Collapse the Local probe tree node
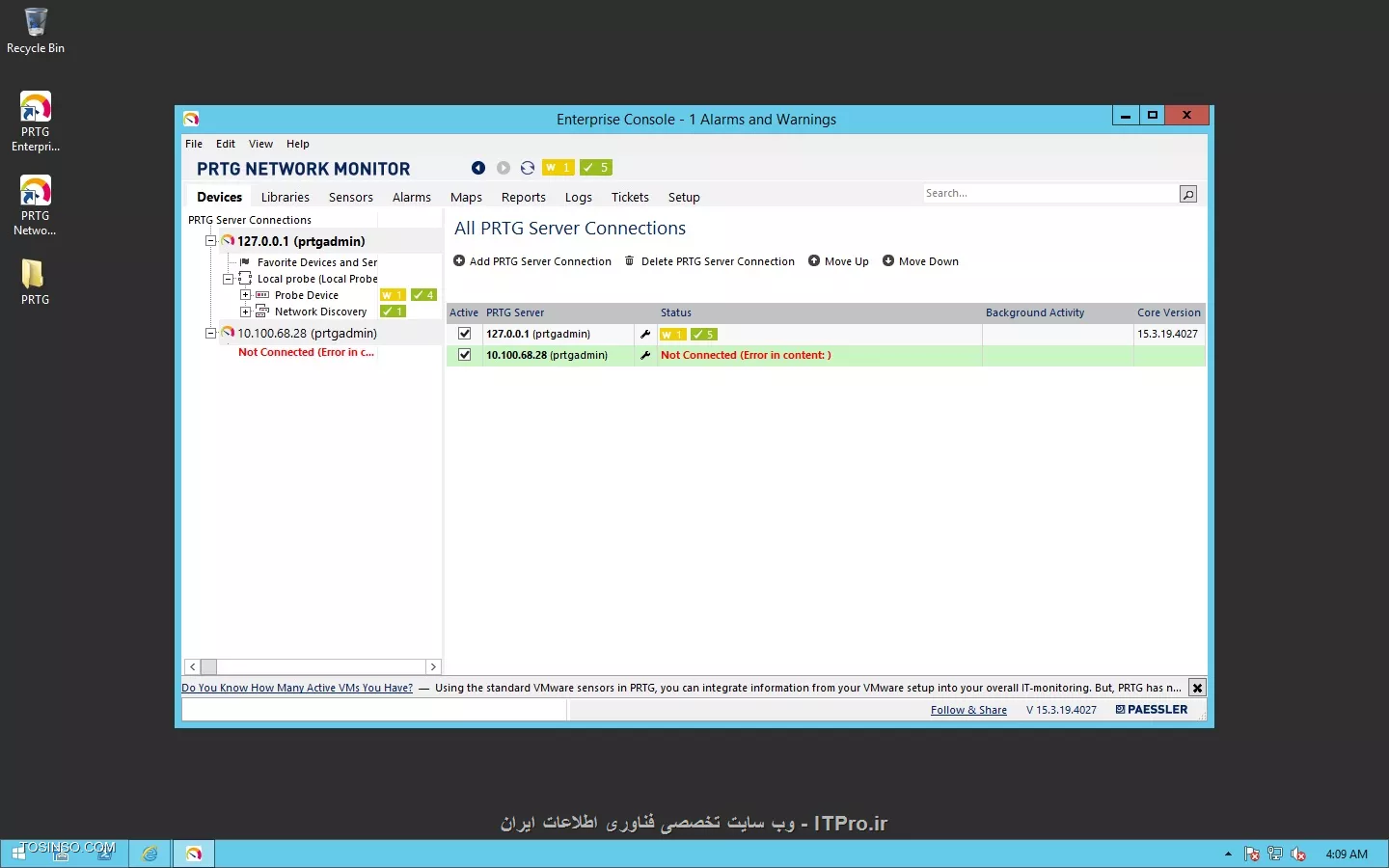 (x=229, y=279)
